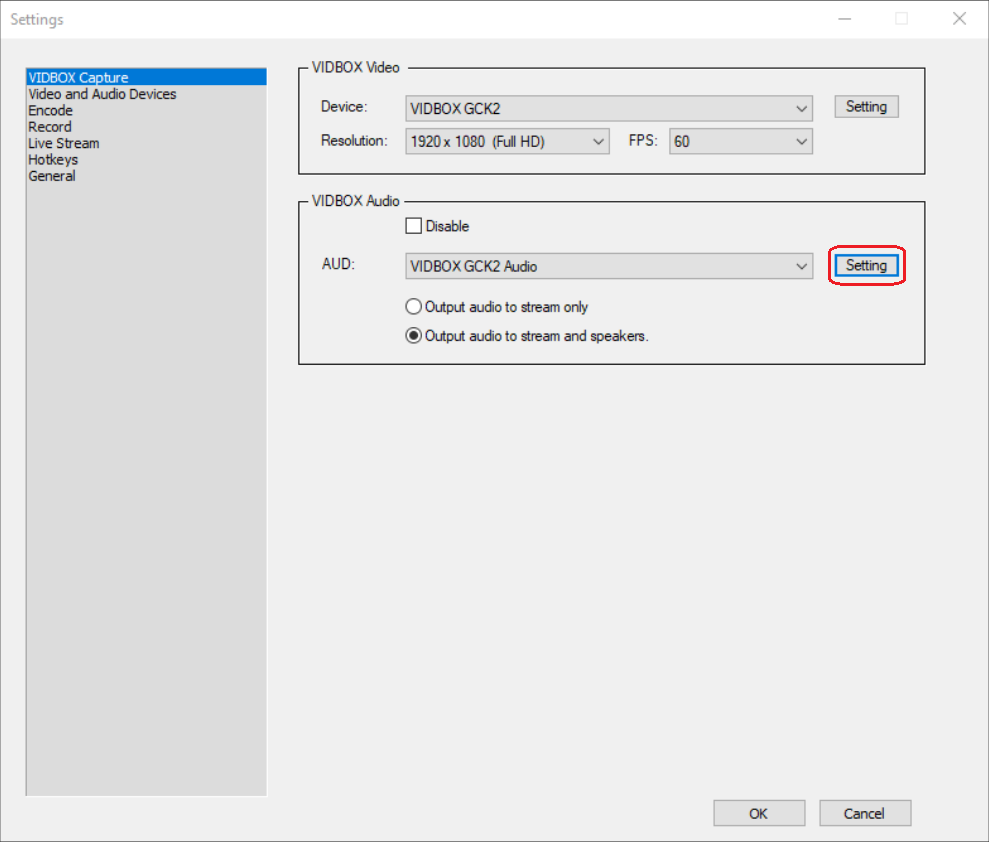Switch to Video and Audio Devices settings
This screenshot has width=989, height=842.
(101, 93)
